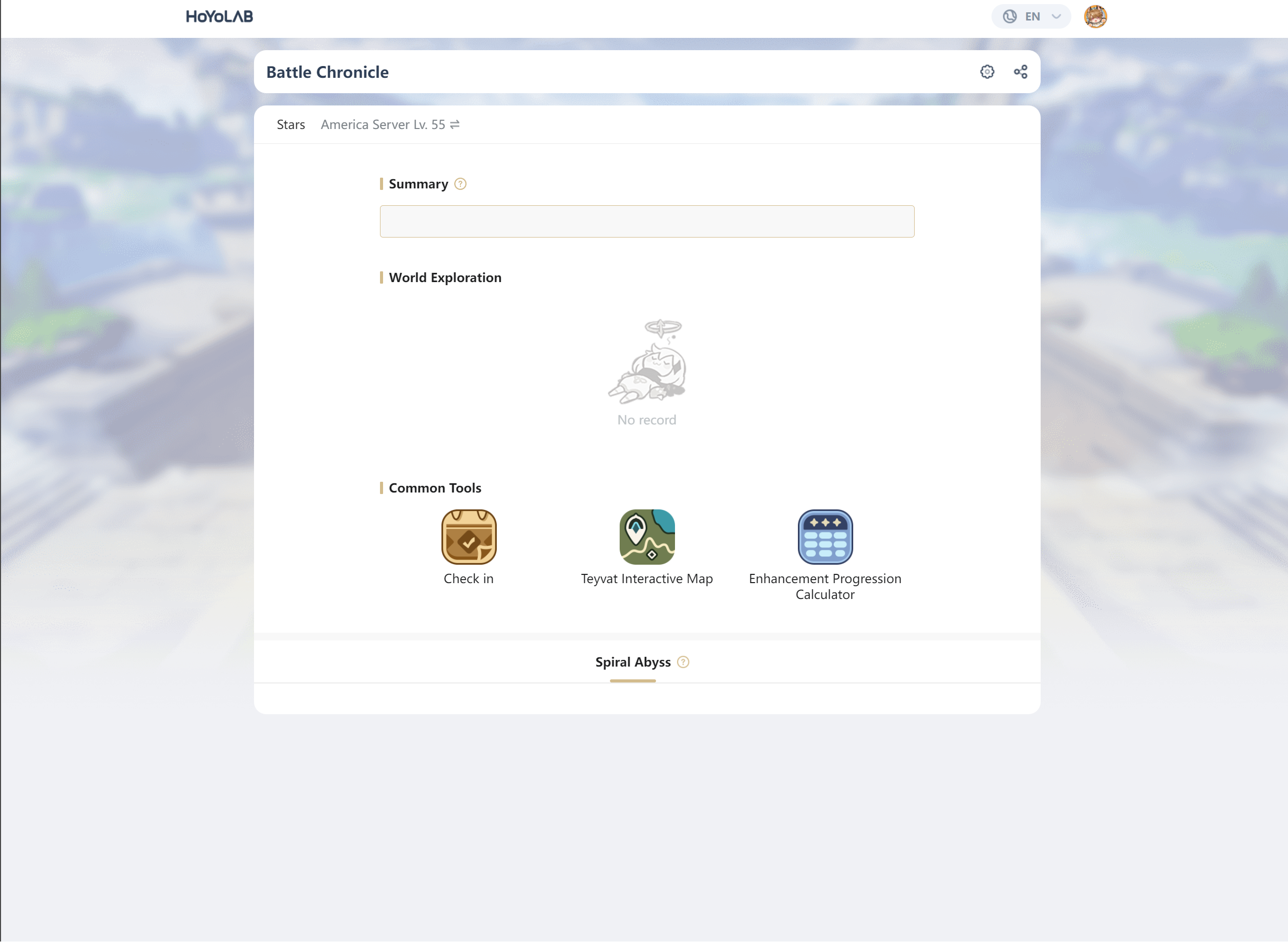1288x942 pixels.
Task: Open the HoYoLAB logo home link
Action: 219,16
